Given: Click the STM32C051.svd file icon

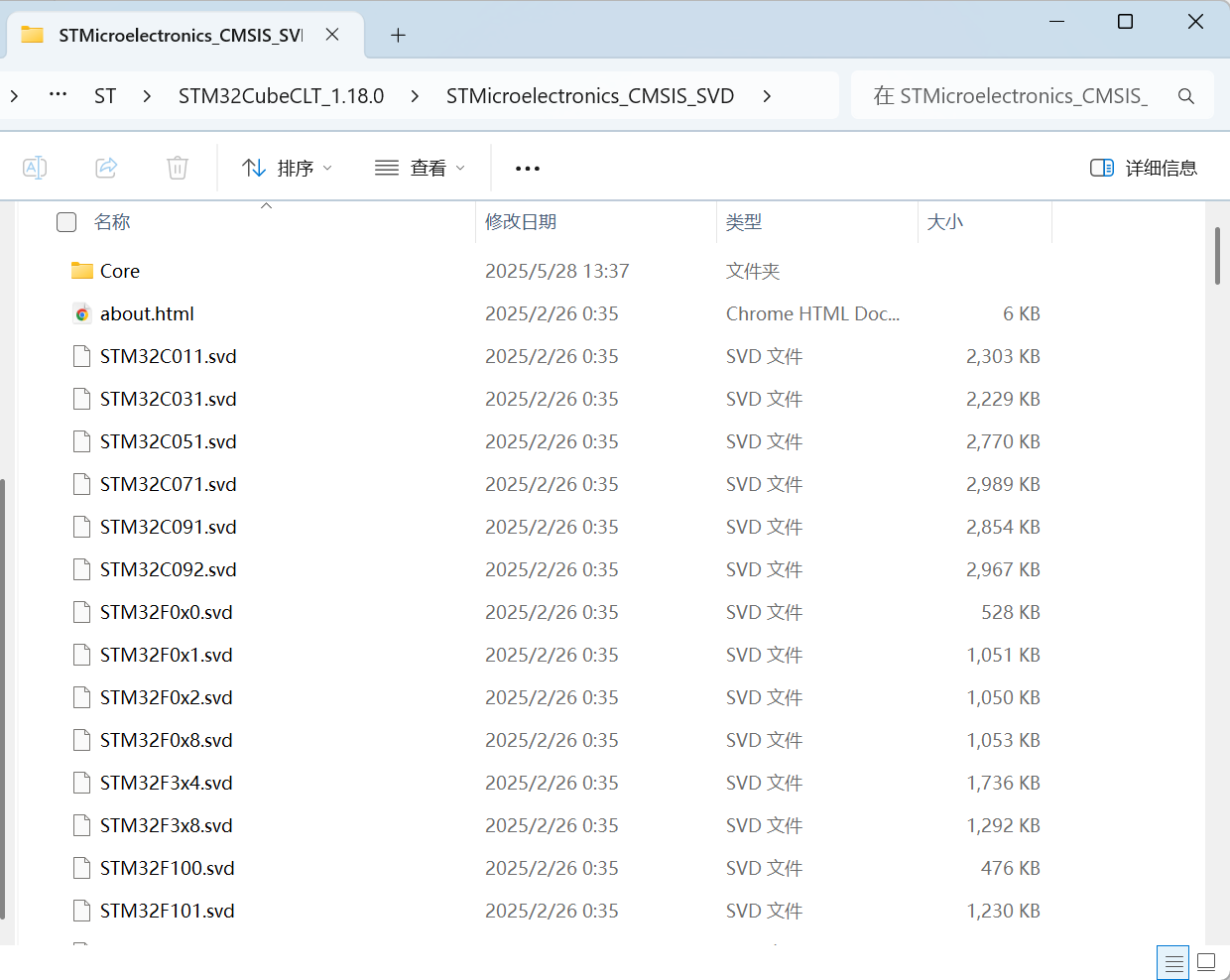Looking at the screenshot, I should pos(82,441).
